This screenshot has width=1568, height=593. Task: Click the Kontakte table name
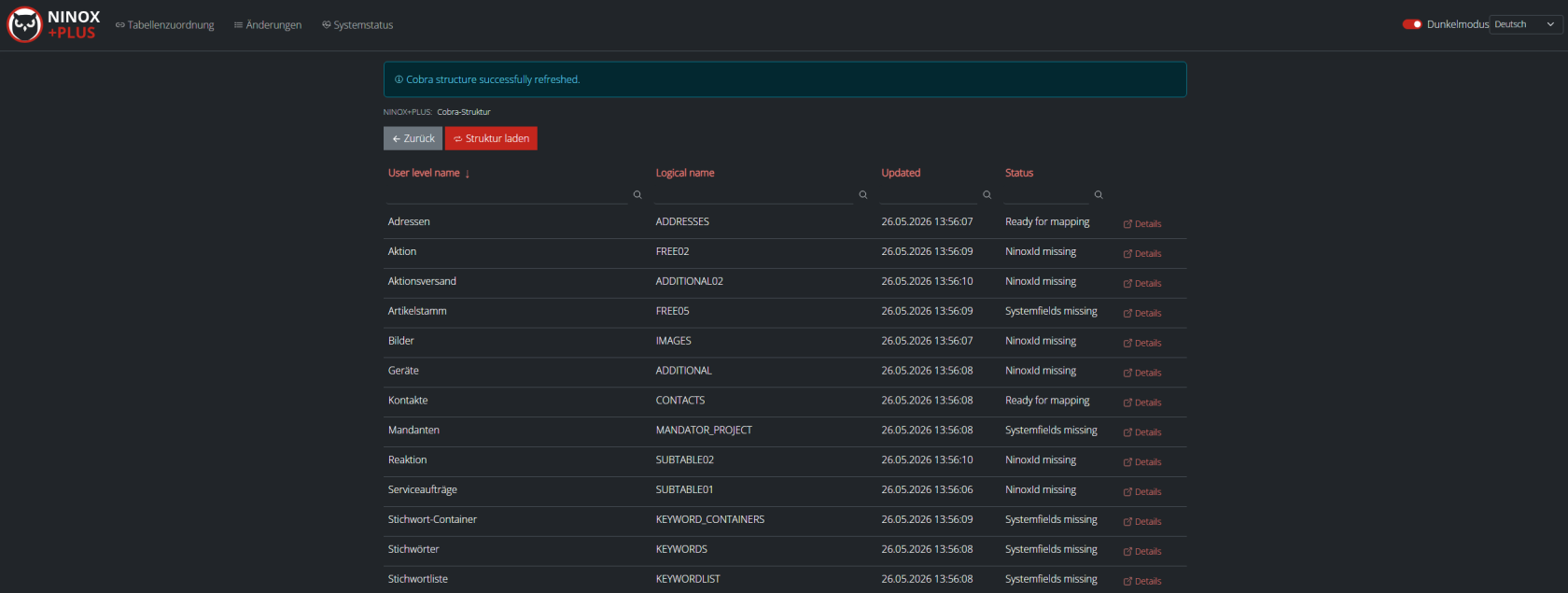[408, 401]
